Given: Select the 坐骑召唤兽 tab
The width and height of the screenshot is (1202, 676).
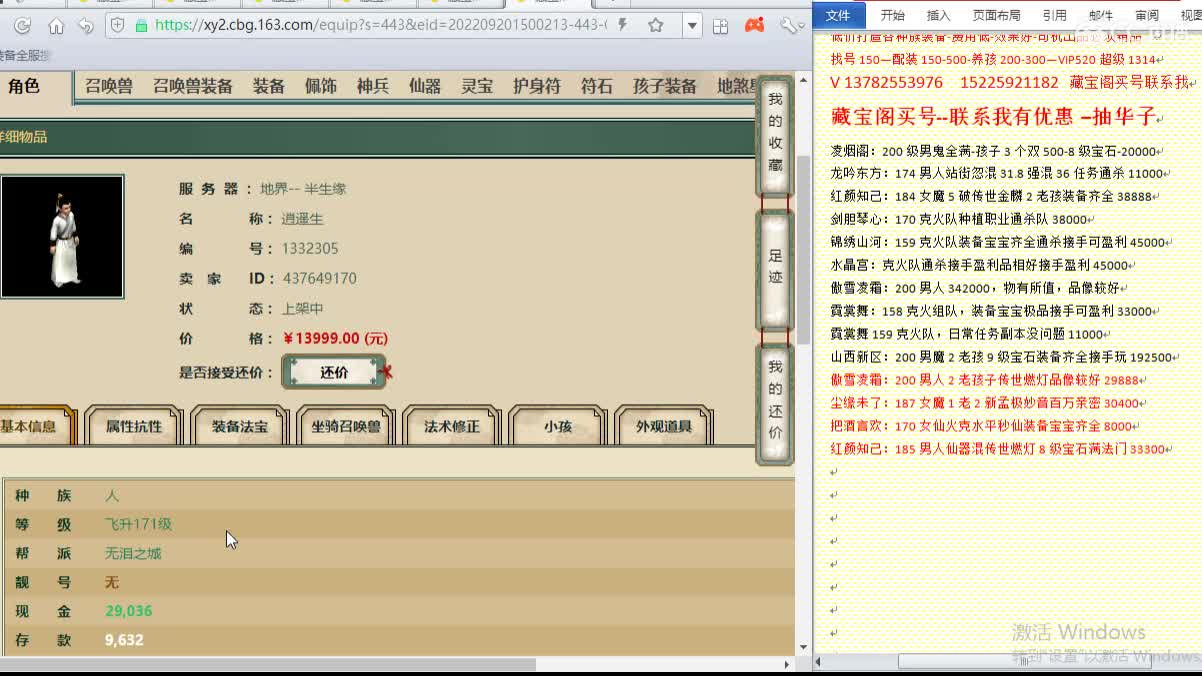Looking at the screenshot, I should [x=345, y=426].
